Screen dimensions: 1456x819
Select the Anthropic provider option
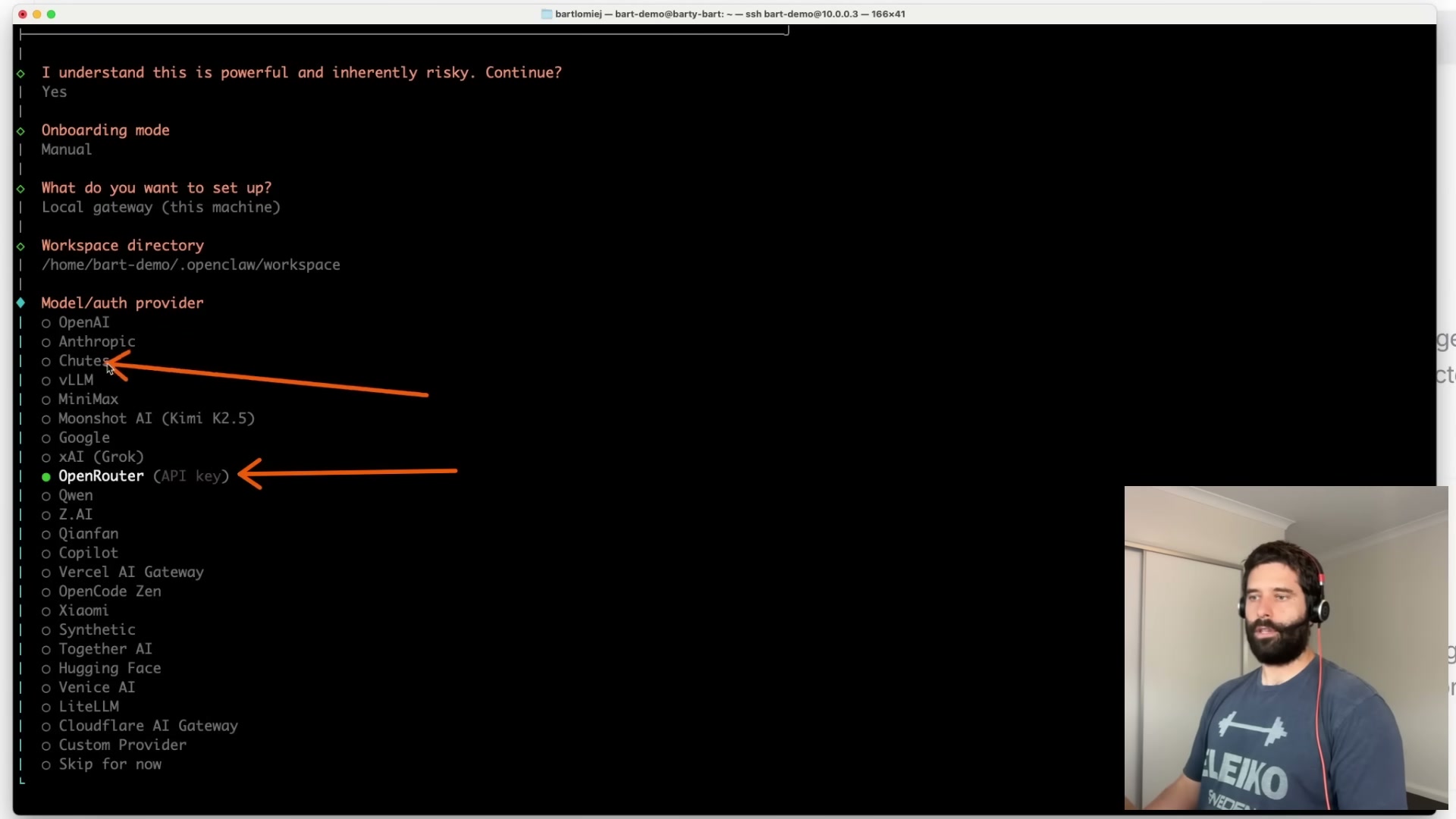coord(89,342)
